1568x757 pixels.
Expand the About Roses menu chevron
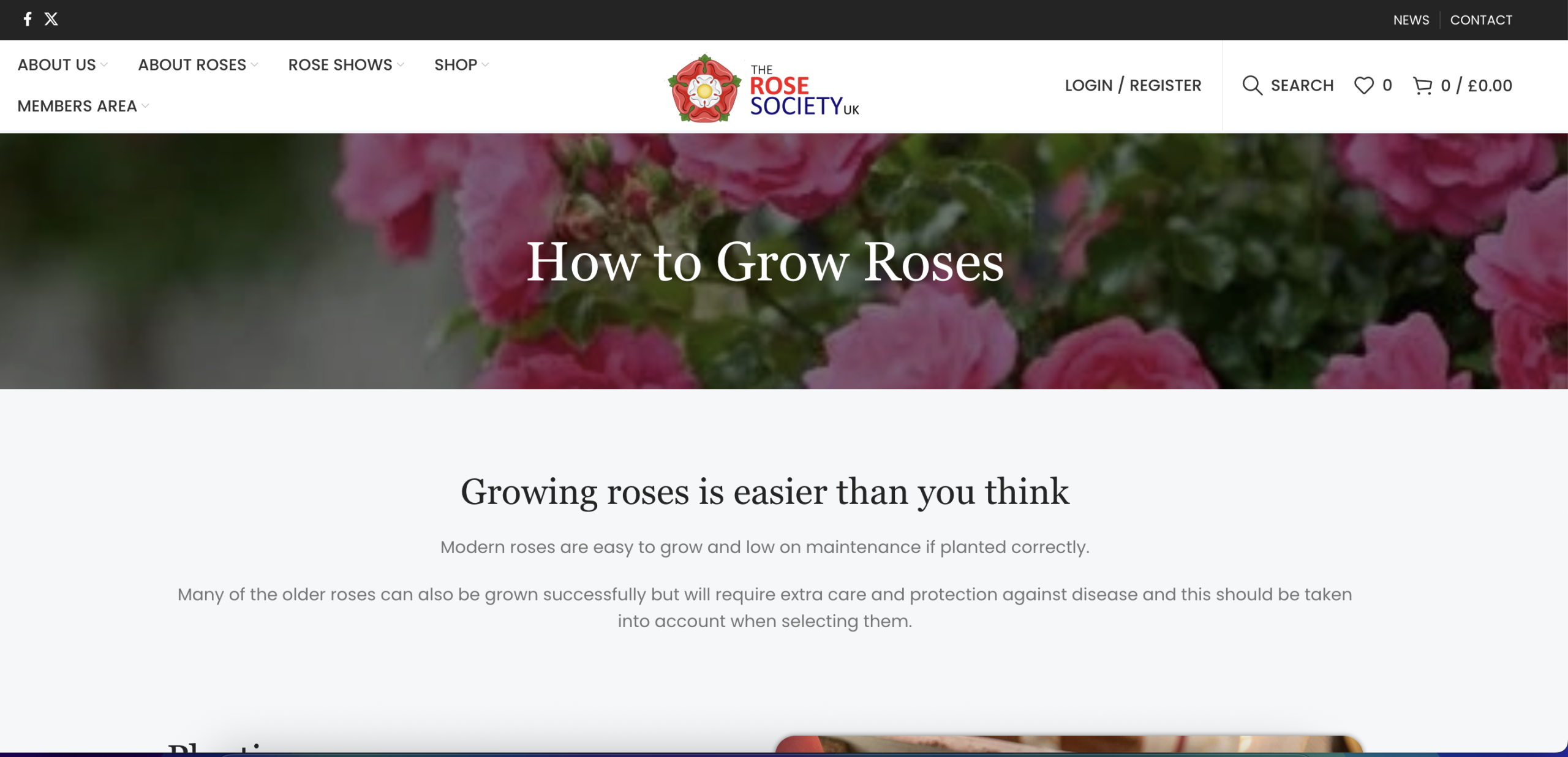click(x=255, y=65)
